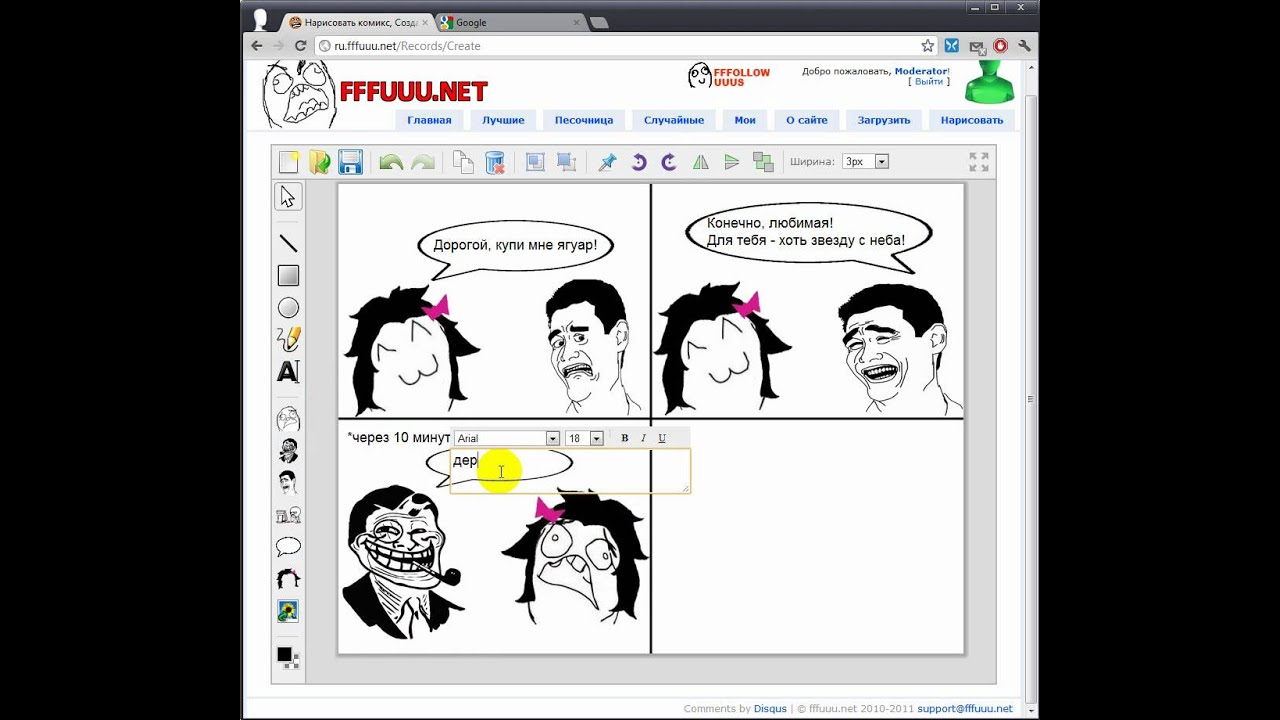Select the speech bubble tool
1280x720 pixels.
(288, 547)
